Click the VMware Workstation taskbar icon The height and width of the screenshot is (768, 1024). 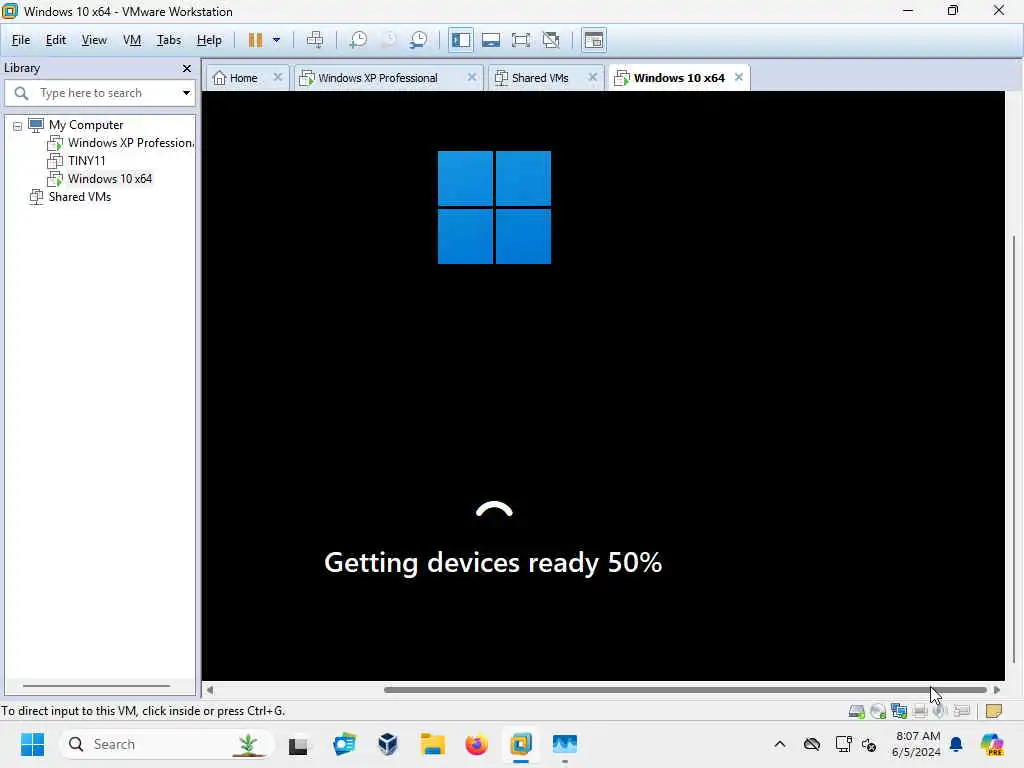[x=520, y=744]
